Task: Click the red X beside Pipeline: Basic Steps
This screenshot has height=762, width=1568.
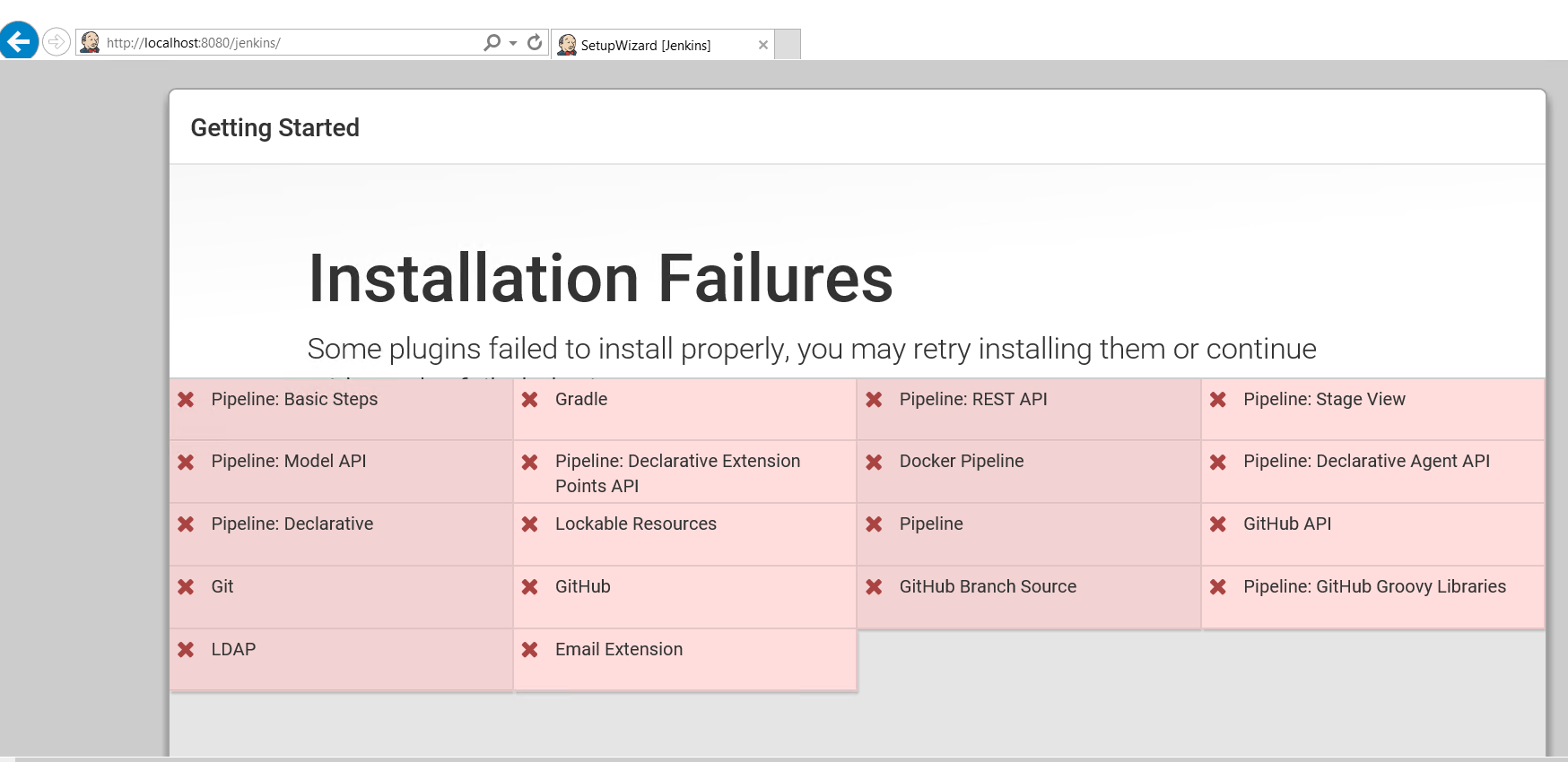Action: pos(186,400)
